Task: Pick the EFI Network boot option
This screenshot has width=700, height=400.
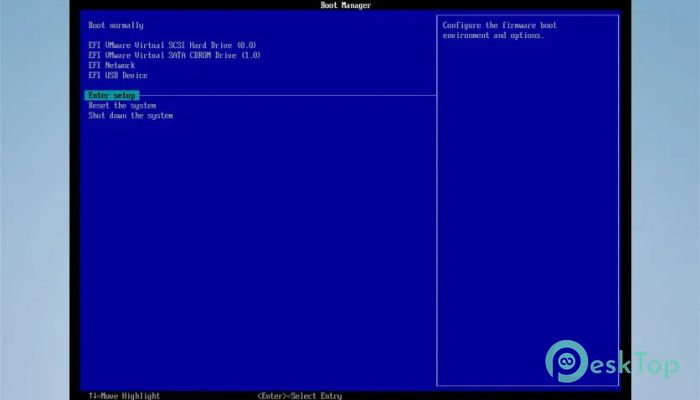Action: [x=112, y=65]
